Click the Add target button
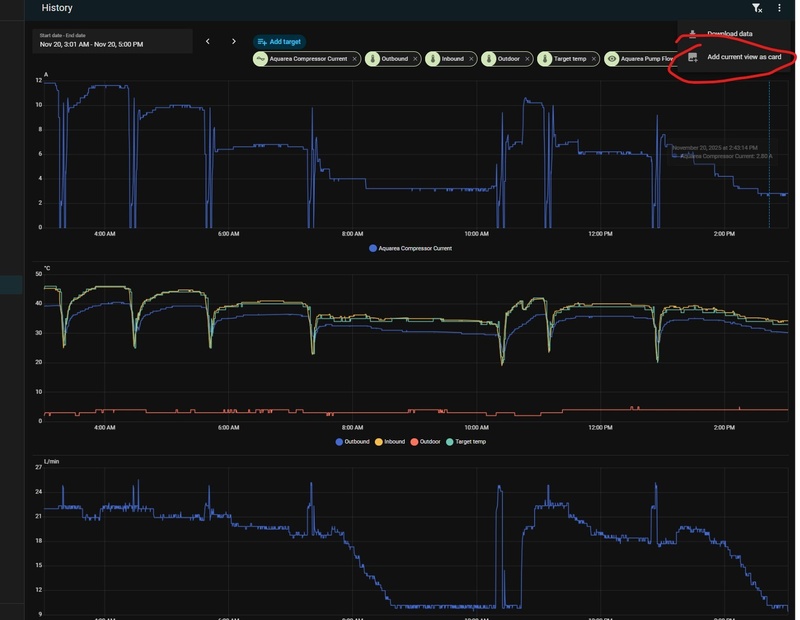 click(x=279, y=42)
